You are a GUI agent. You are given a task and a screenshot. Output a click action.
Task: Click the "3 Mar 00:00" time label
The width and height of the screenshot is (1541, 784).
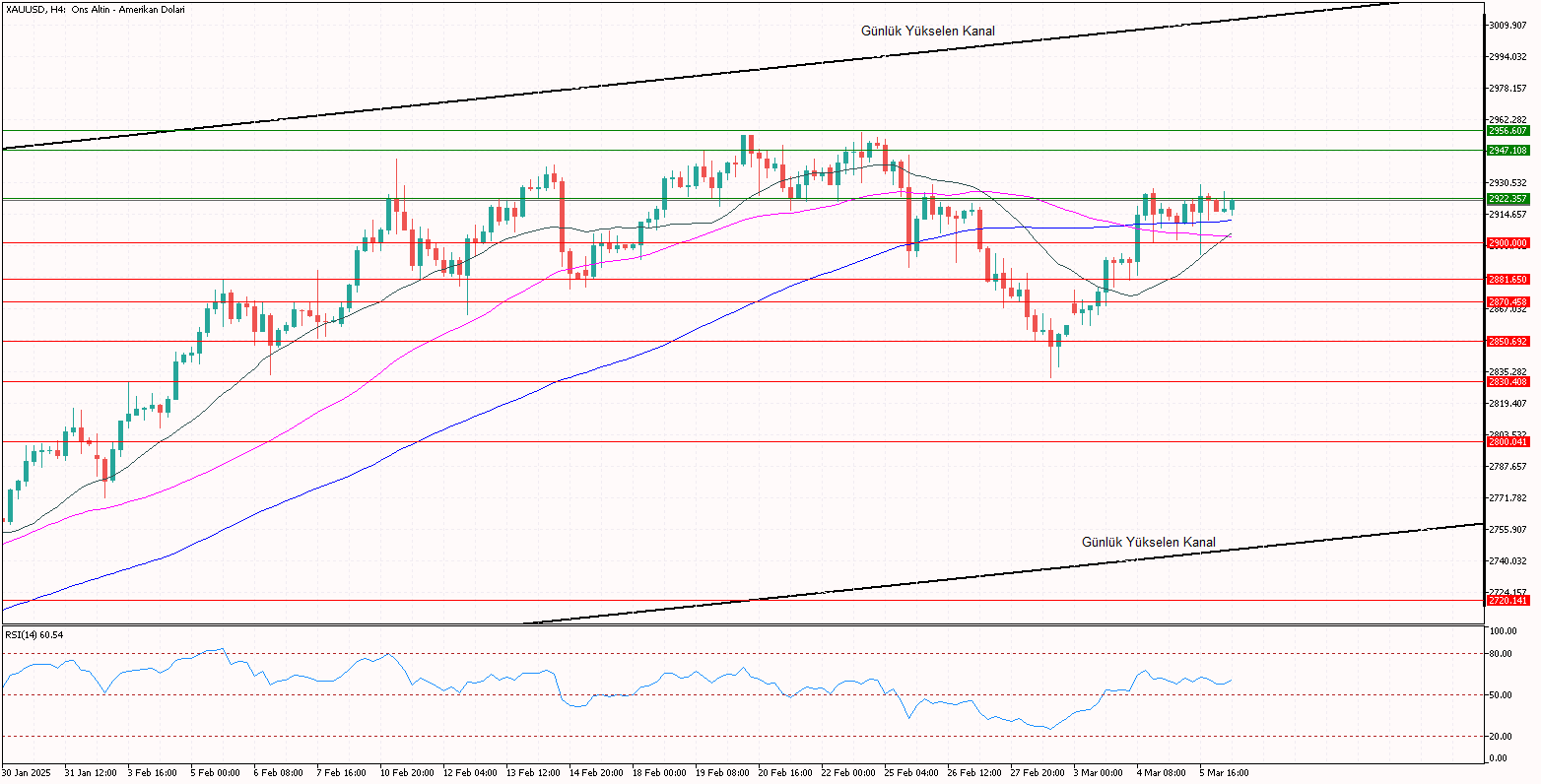click(x=1099, y=772)
